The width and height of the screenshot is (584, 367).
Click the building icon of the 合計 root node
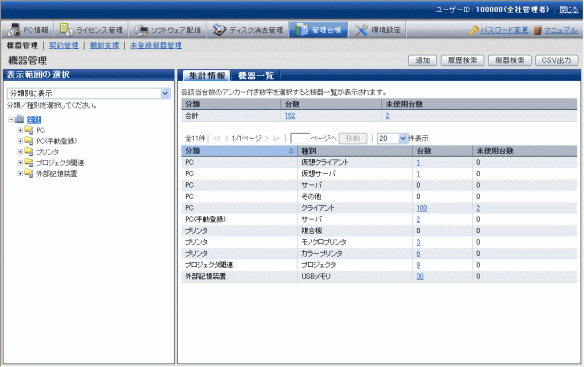click(x=19, y=120)
